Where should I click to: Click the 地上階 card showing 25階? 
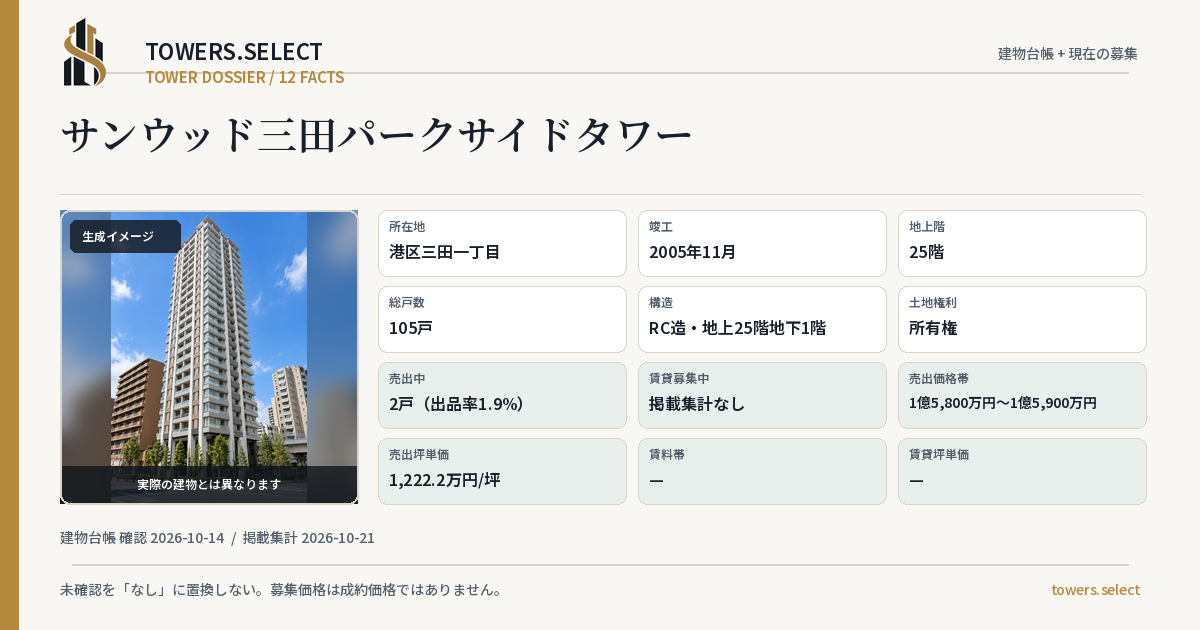1022,243
